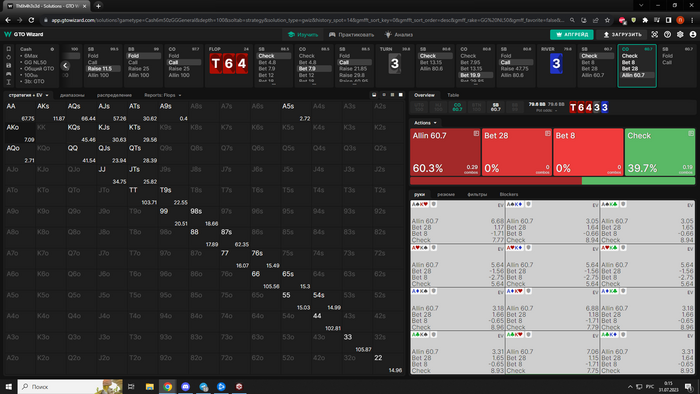Reload the browser page
The width and height of the screenshot is (700, 394).
(x=31, y=20)
